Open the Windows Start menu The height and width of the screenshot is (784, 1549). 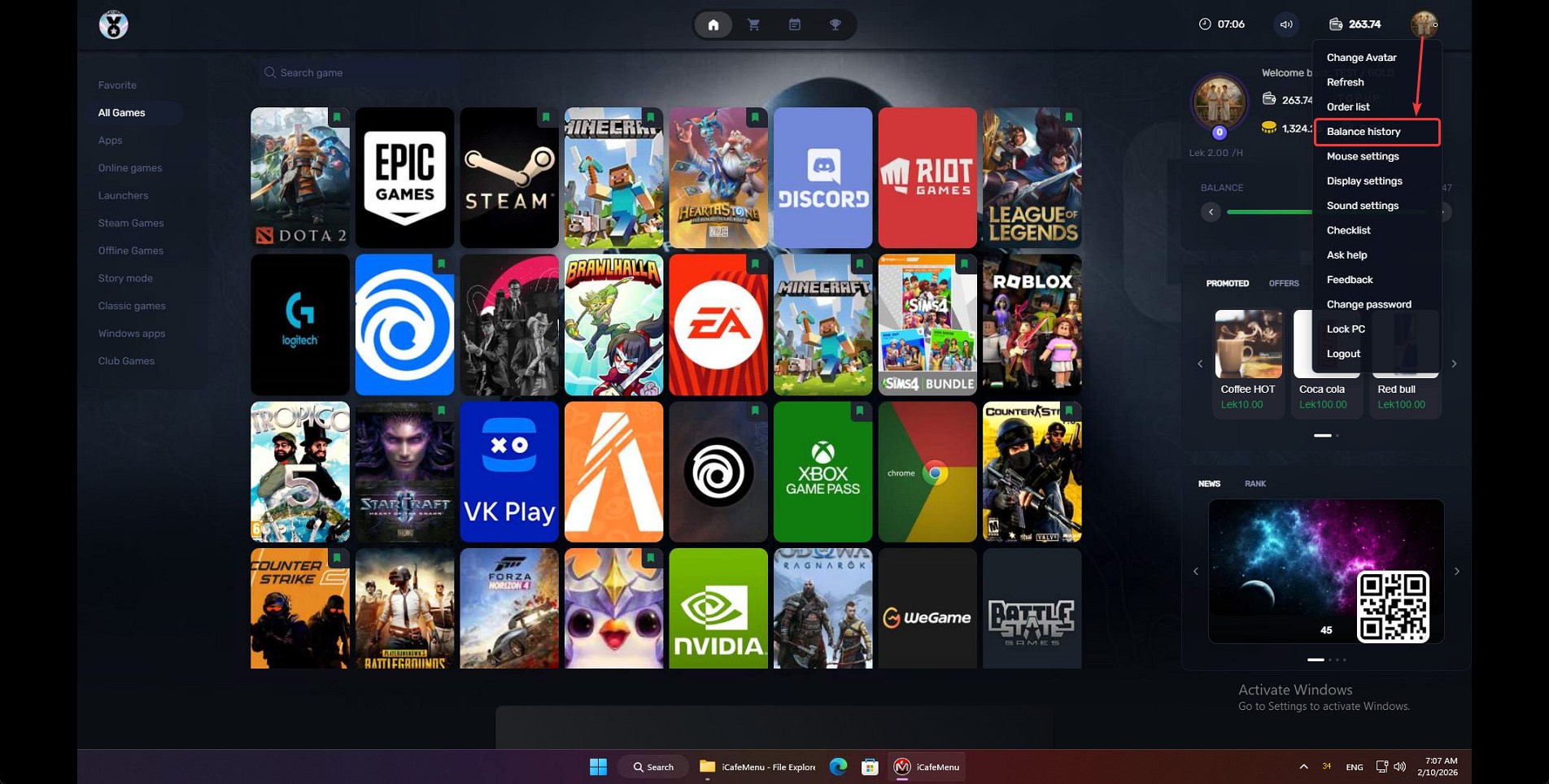(598, 766)
